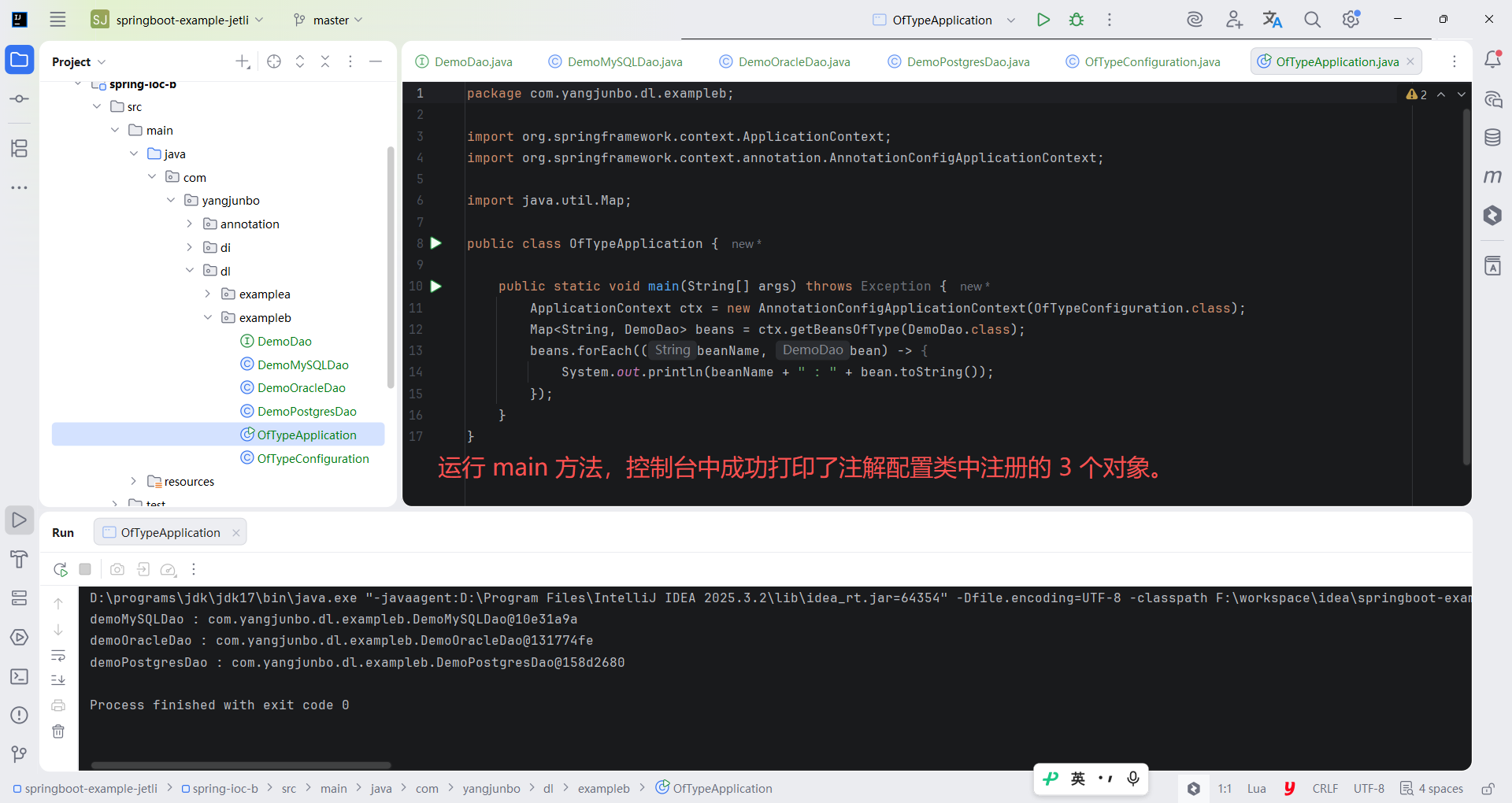Open the Git tool window

(x=20, y=754)
